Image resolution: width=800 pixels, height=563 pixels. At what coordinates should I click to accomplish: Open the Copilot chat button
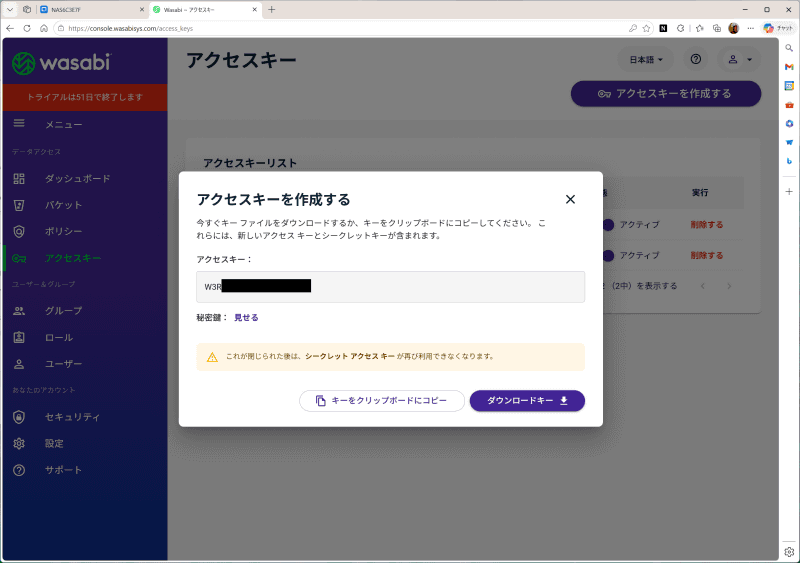pyautogui.click(x=778, y=29)
